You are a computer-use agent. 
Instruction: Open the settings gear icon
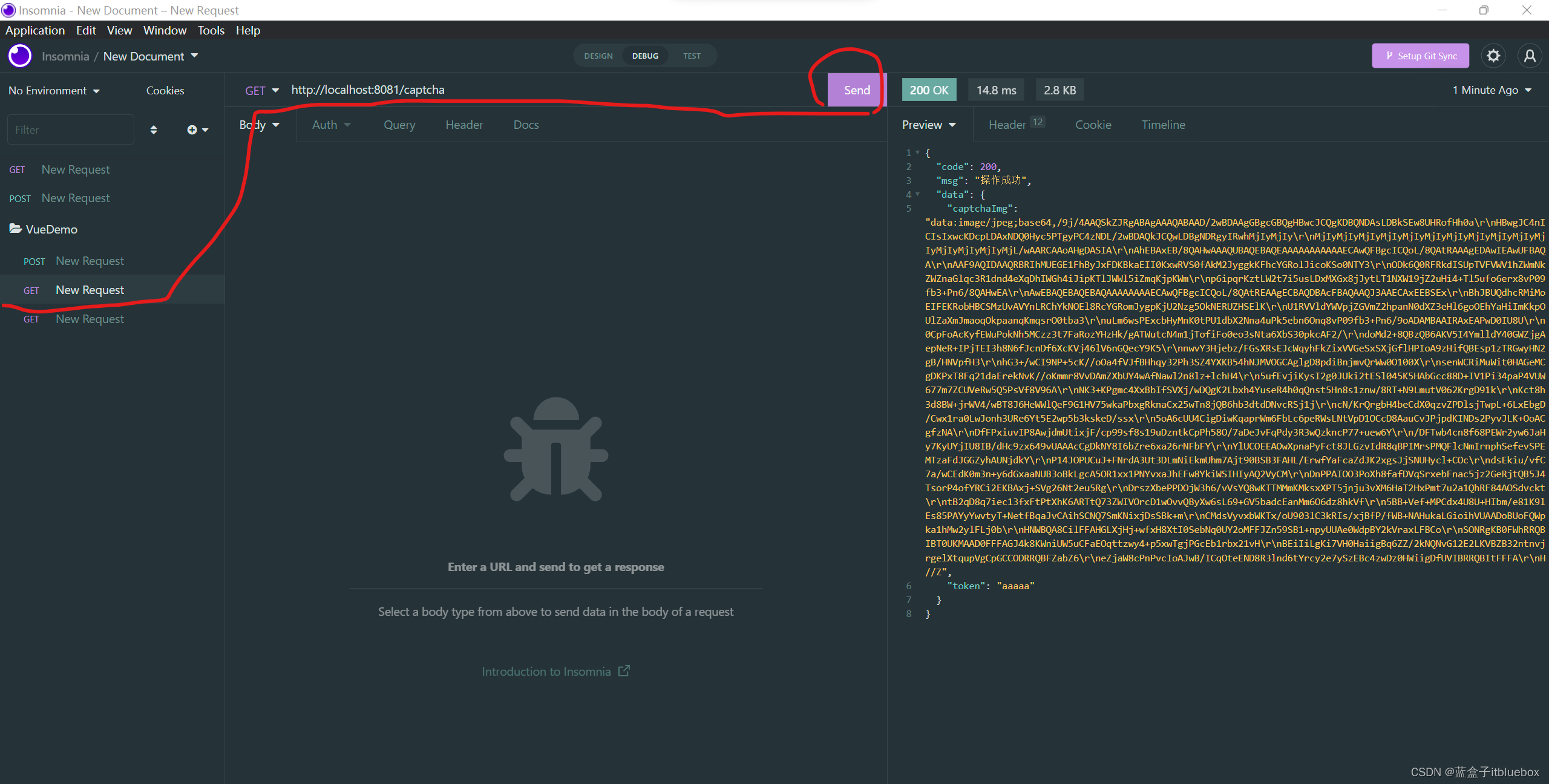pyautogui.click(x=1493, y=56)
